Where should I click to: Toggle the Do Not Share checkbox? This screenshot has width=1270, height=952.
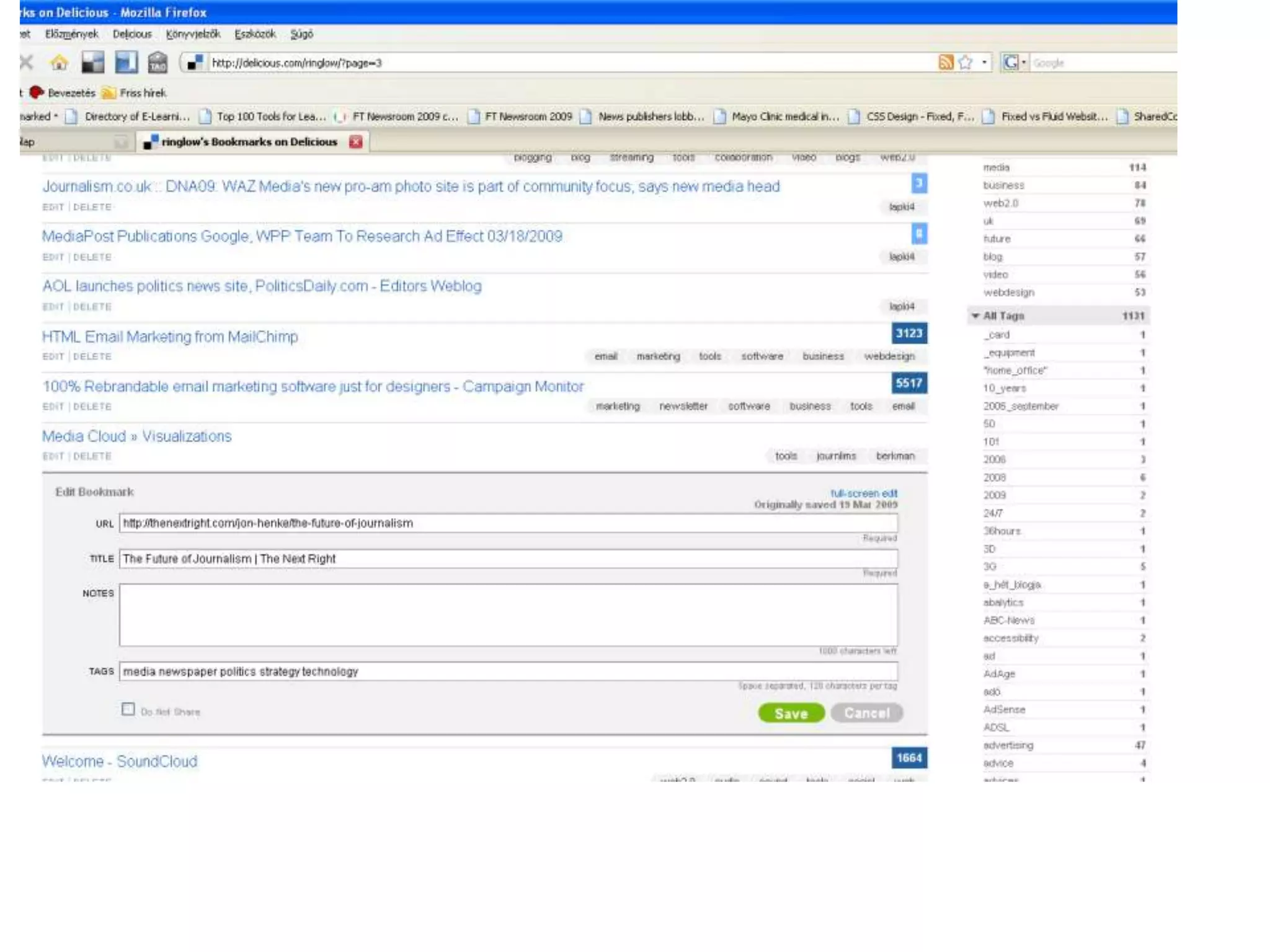coord(128,709)
